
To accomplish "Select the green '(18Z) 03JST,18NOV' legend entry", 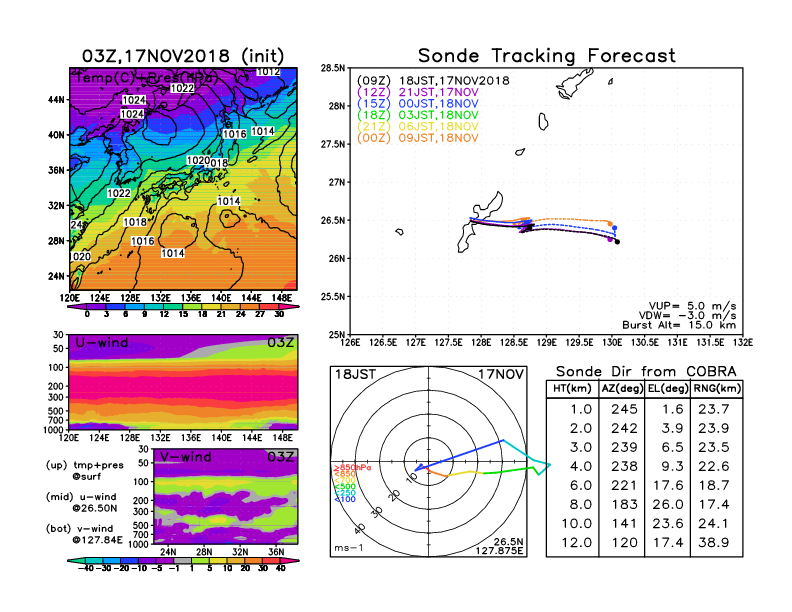I will (417, 115).
